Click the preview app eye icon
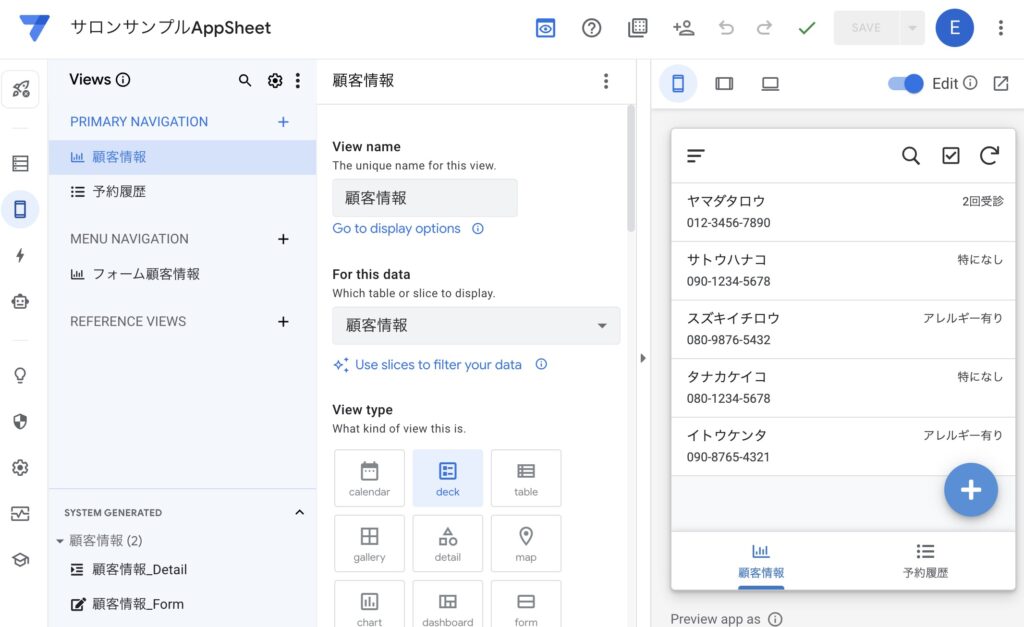Screen dimensions: 1024x627 coord(545,28)
